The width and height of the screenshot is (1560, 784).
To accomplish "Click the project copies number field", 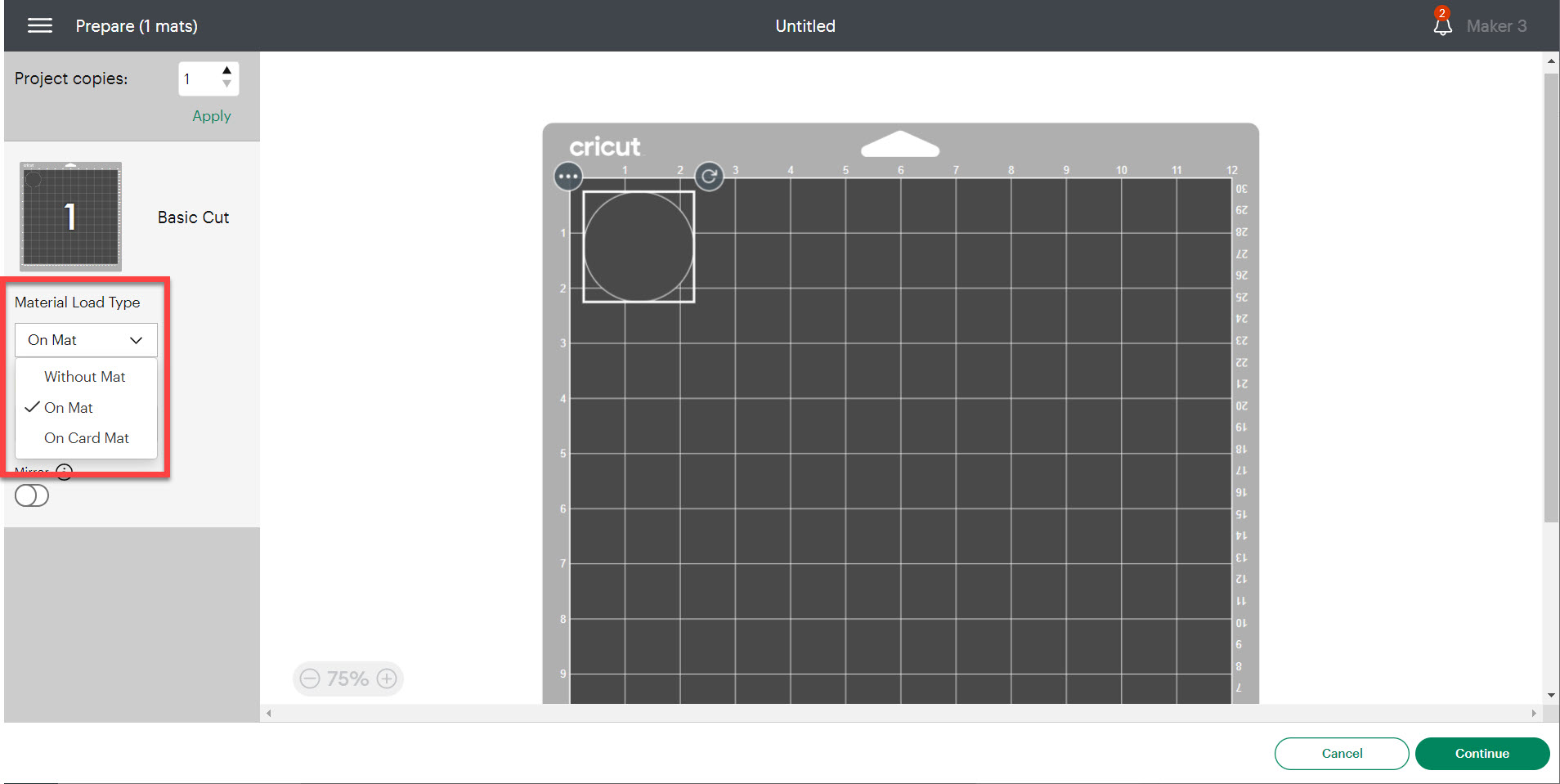I will coord(196,78).
